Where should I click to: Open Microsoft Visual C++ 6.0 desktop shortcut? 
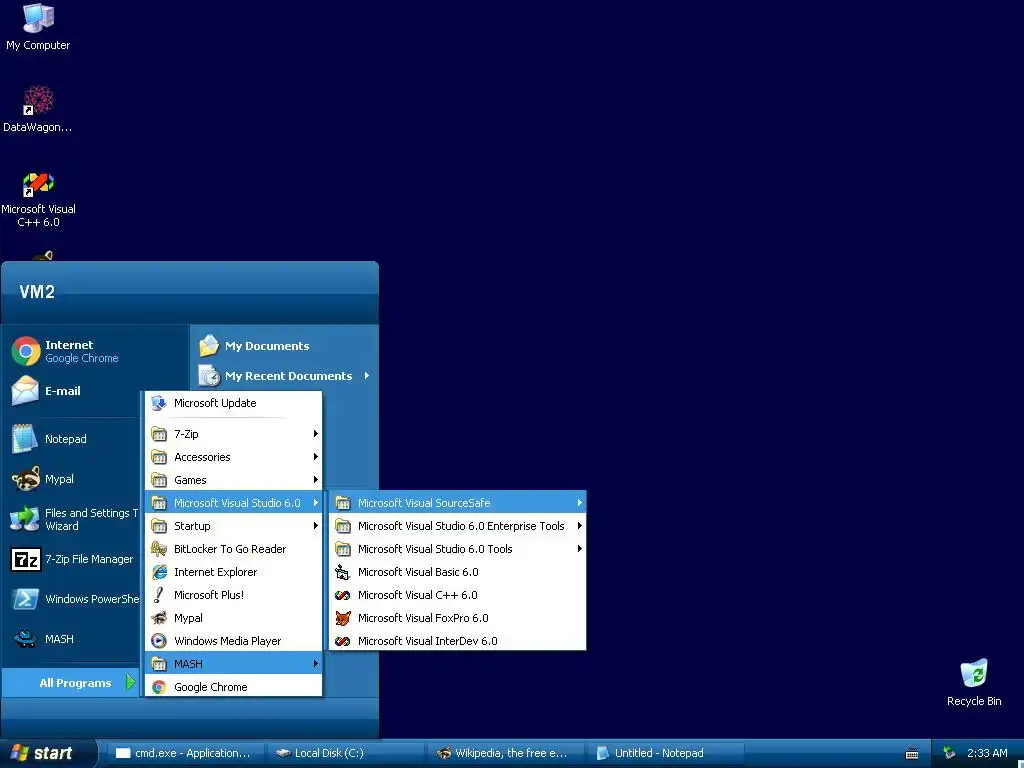(38, 199)
